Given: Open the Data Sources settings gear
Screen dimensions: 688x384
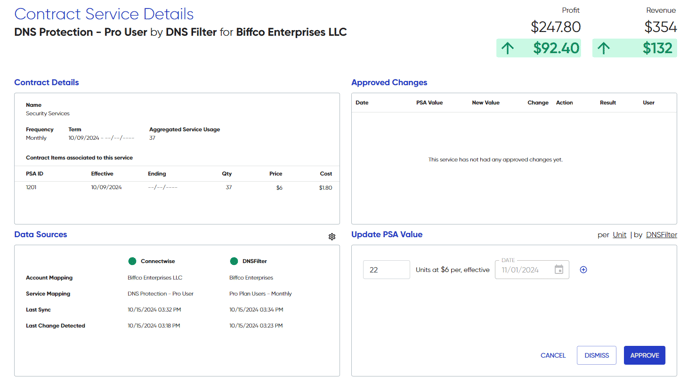Looking at the screenshot, I should coord(332,237).
